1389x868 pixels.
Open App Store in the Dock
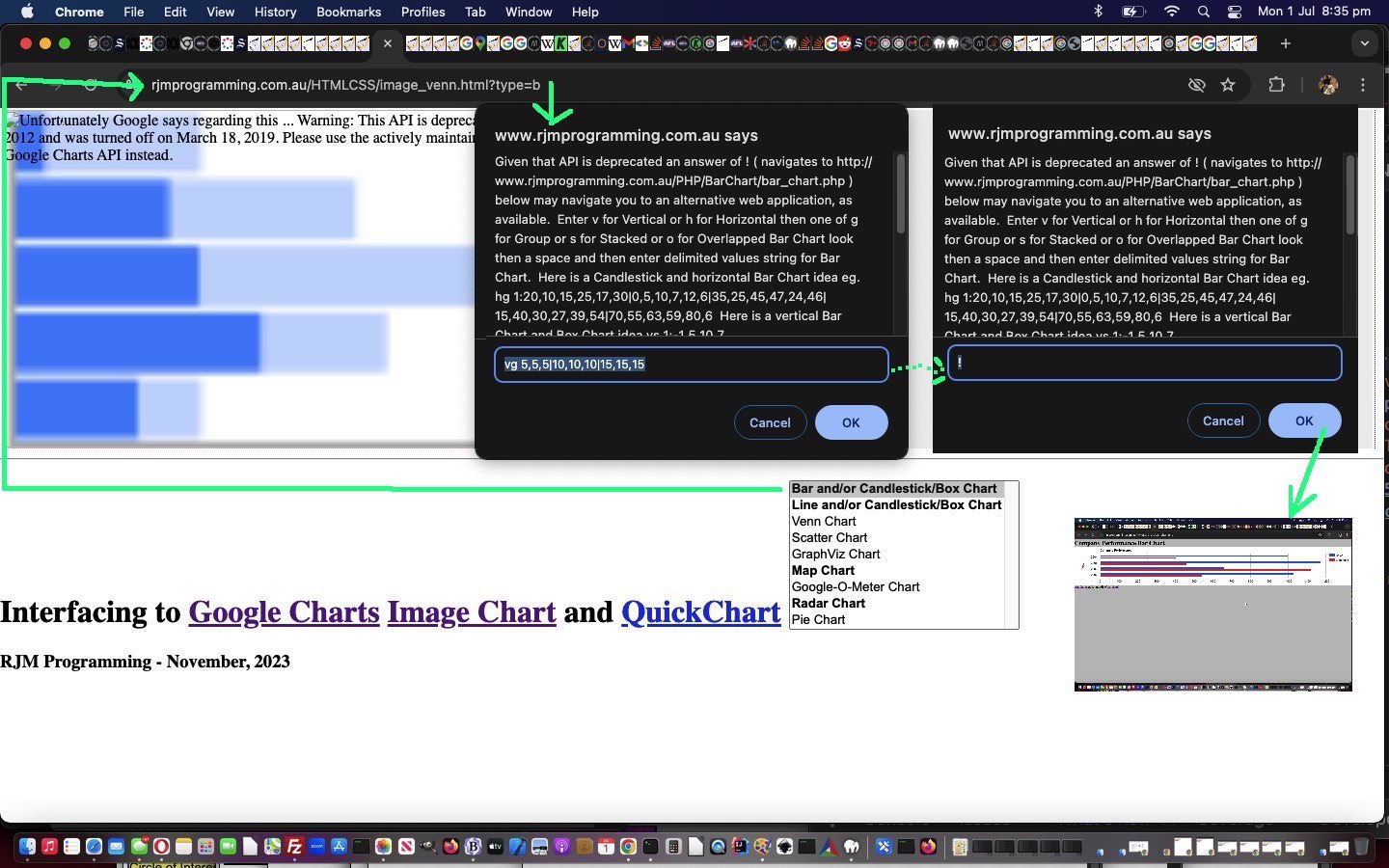tap(339, 847)
